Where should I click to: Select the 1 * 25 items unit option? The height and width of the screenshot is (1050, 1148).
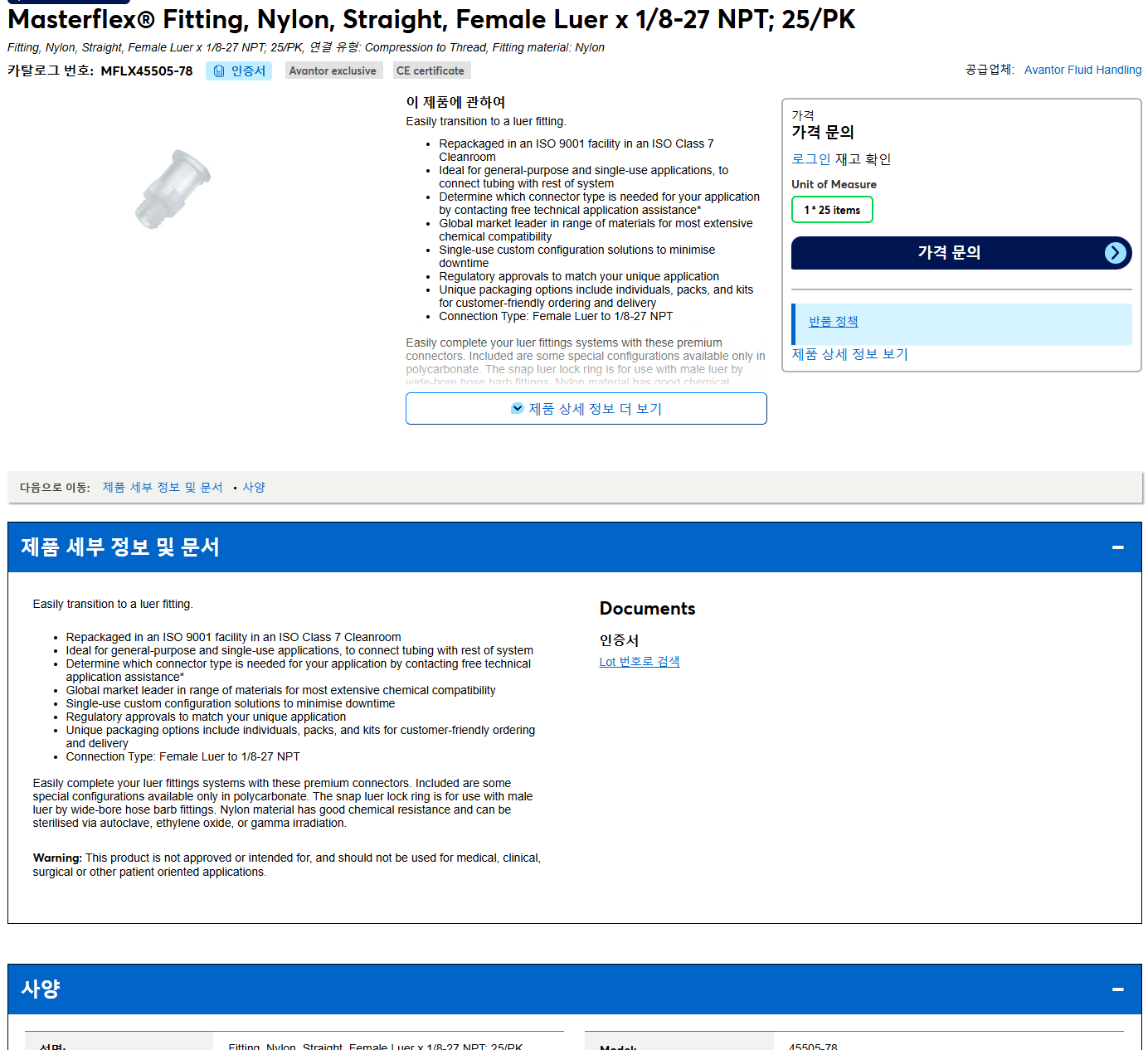pos(832,210)
